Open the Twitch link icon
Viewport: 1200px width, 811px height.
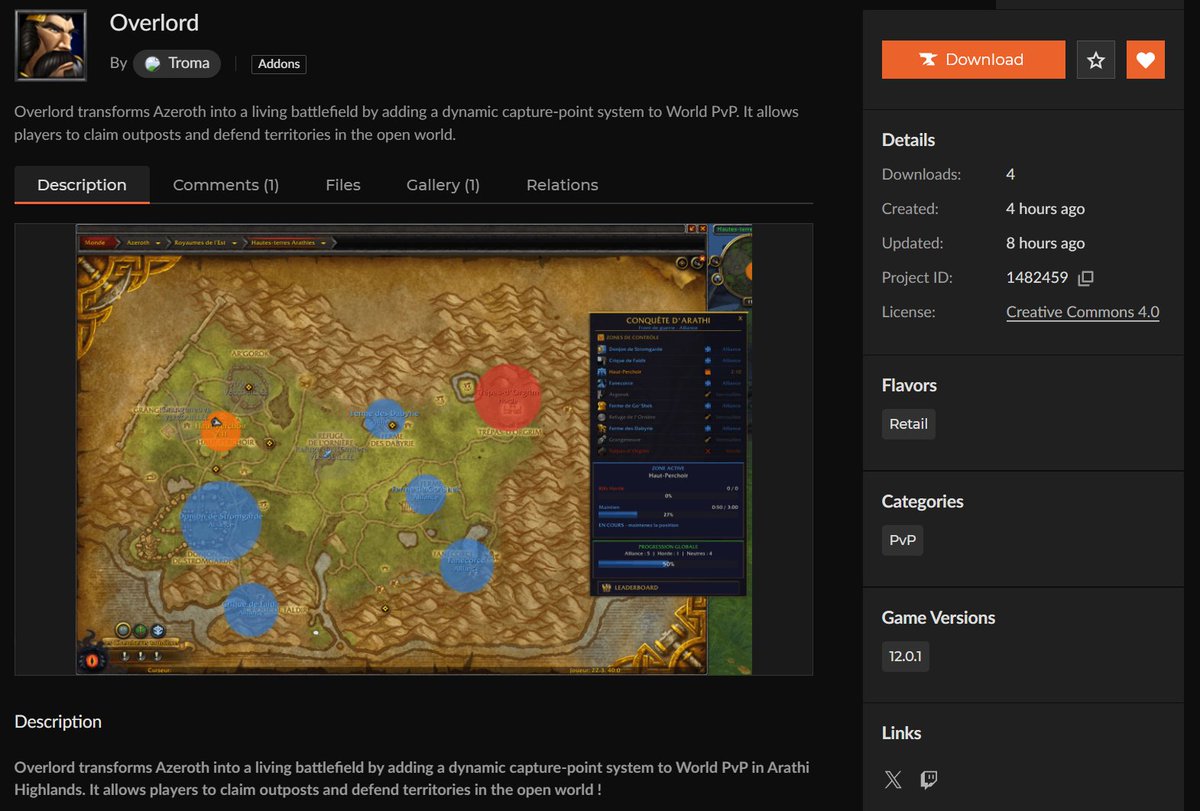pos(929,779)
